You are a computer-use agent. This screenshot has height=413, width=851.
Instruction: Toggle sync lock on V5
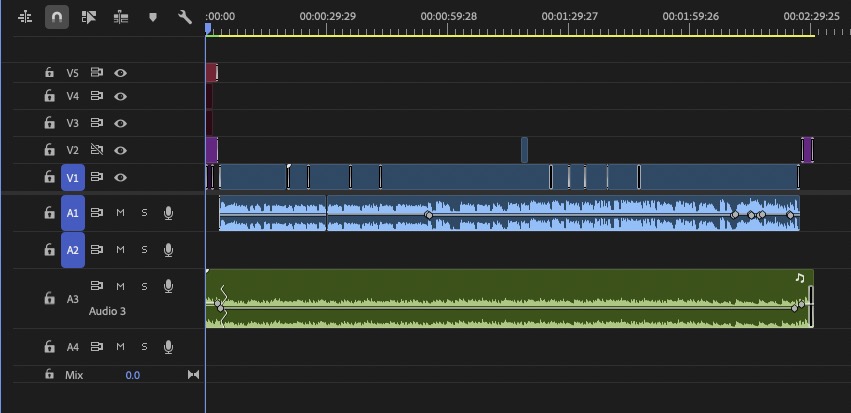97,72
